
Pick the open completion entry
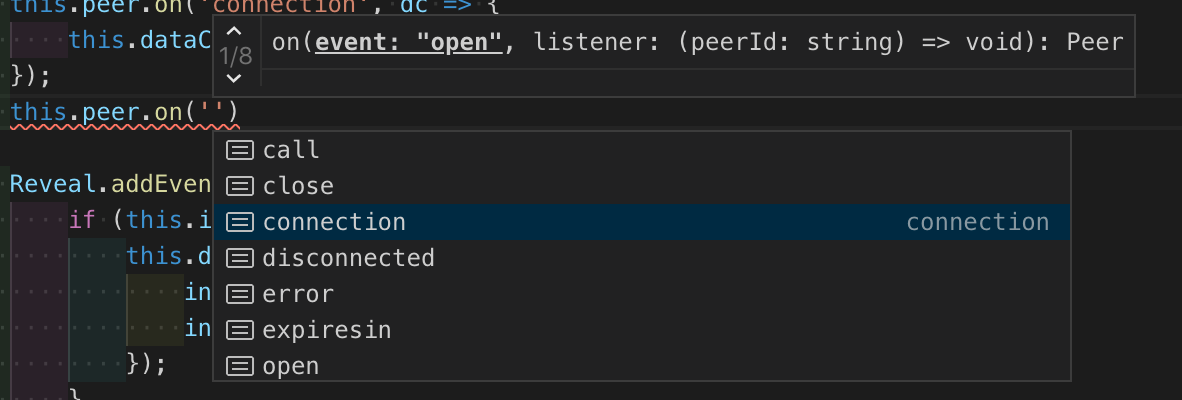click(642, 366)
